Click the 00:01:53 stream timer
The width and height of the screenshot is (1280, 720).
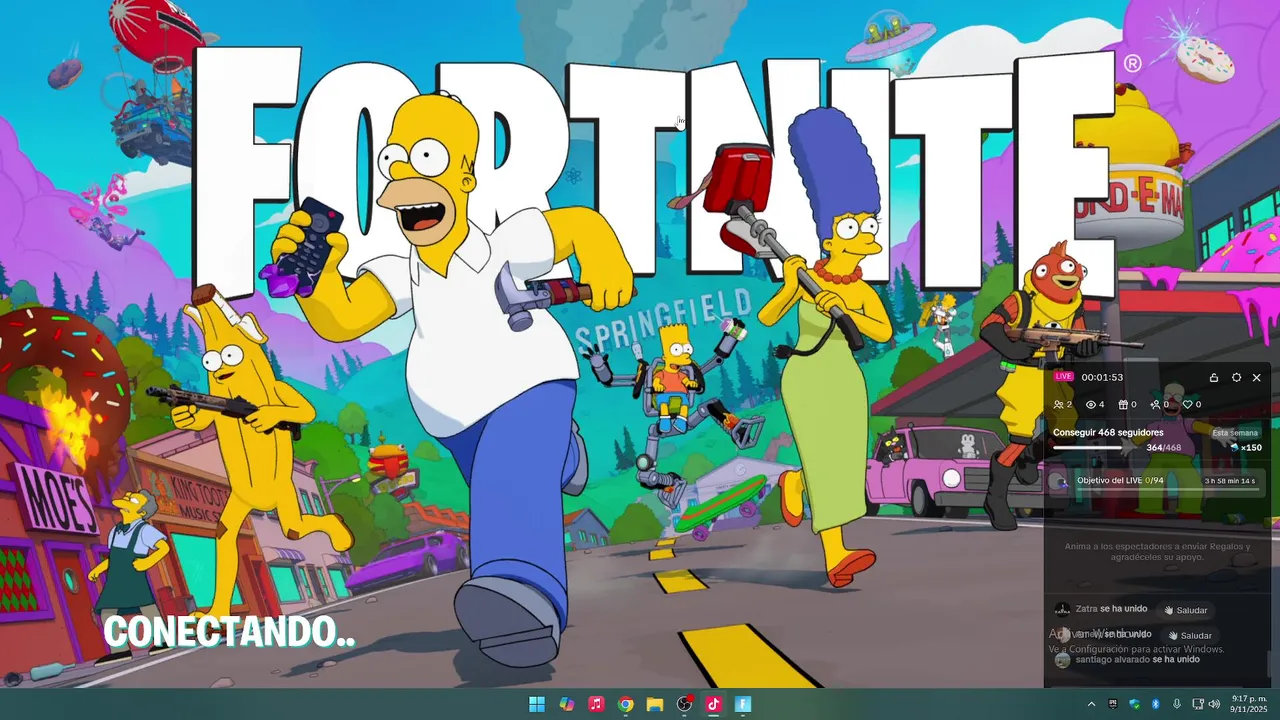(x=1102, y=378)
